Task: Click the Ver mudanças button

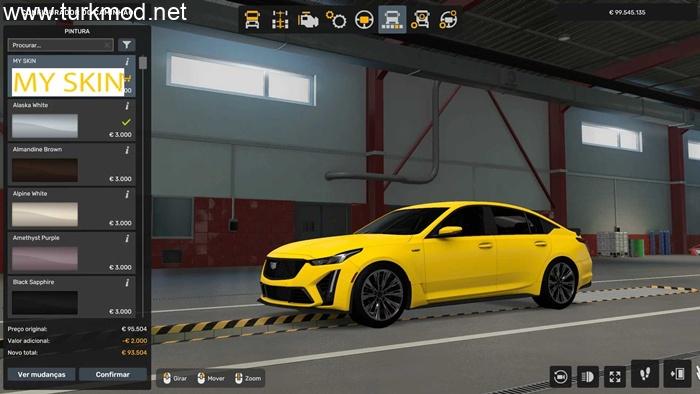Action: tap(42, 374)
